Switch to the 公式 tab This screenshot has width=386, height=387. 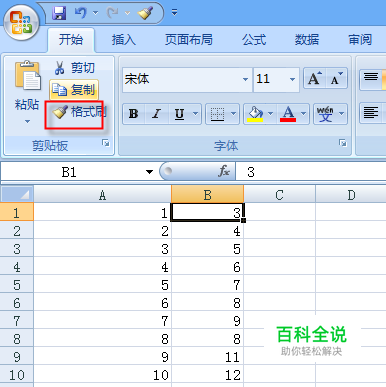(x=254, y=40)
